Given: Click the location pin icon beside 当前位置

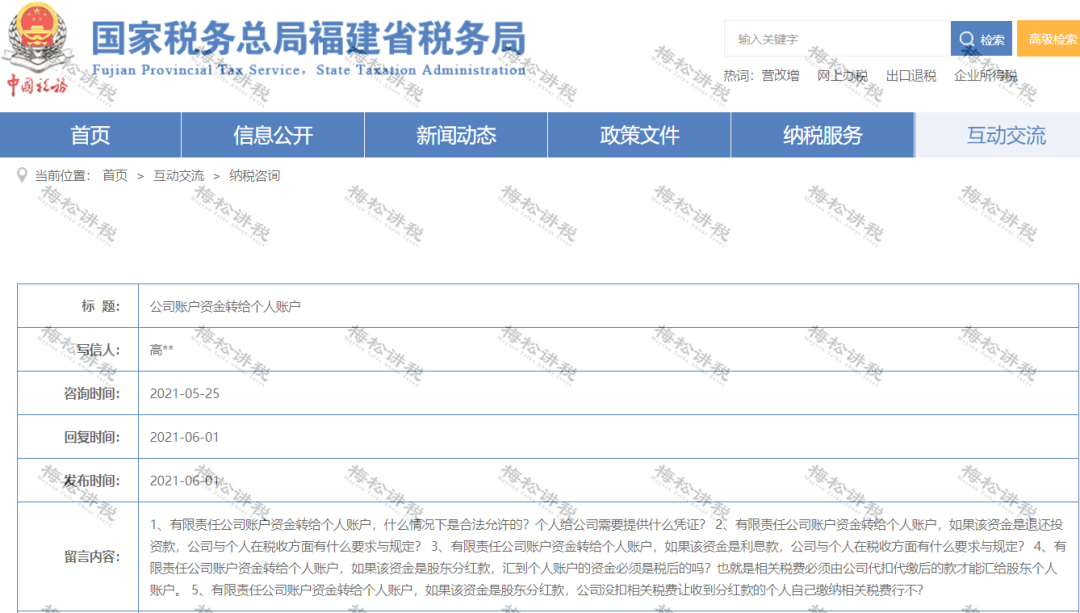Looking at the screenshot, I should click(22, 172).
